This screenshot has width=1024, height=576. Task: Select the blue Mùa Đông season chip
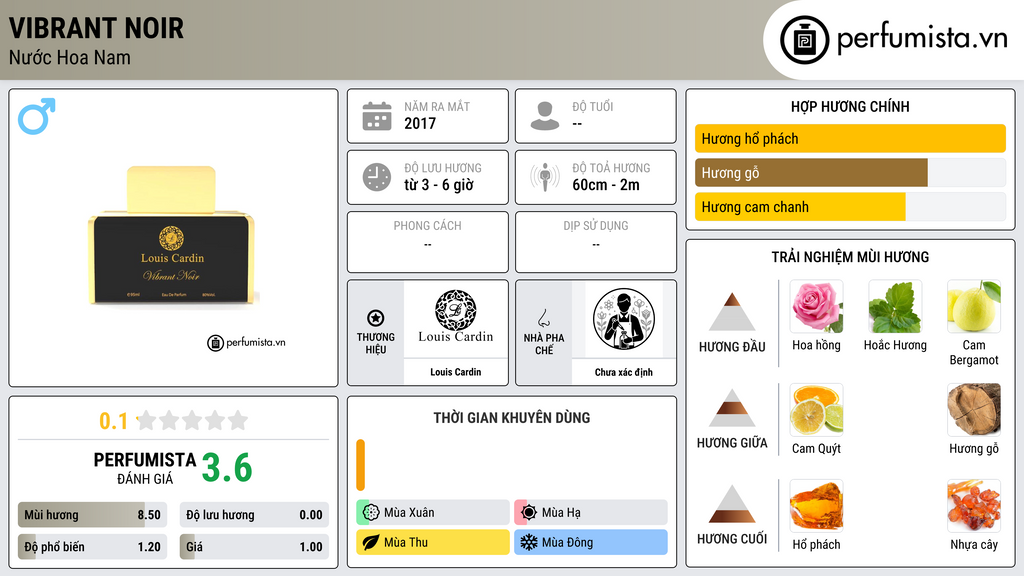click(590, 542)
